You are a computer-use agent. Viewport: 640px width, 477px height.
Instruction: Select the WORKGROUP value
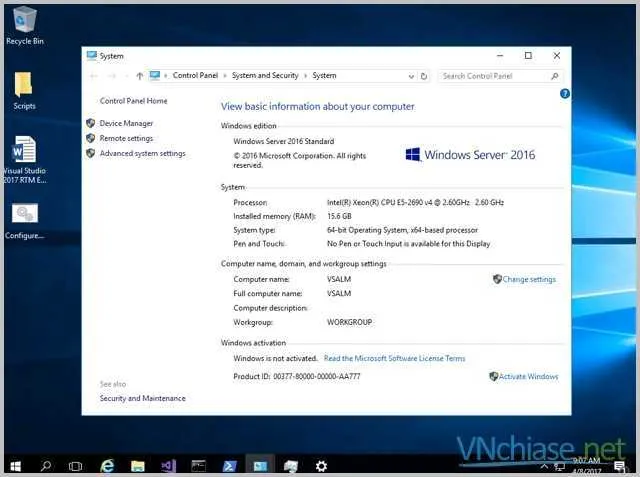349,322
